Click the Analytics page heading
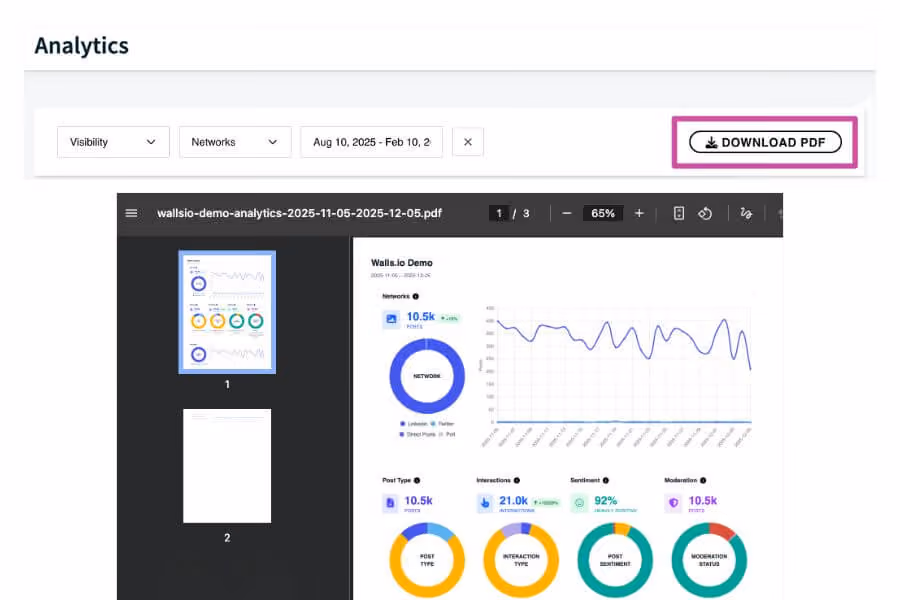Viewport: 900px width, 600px height. pos(82,46)
